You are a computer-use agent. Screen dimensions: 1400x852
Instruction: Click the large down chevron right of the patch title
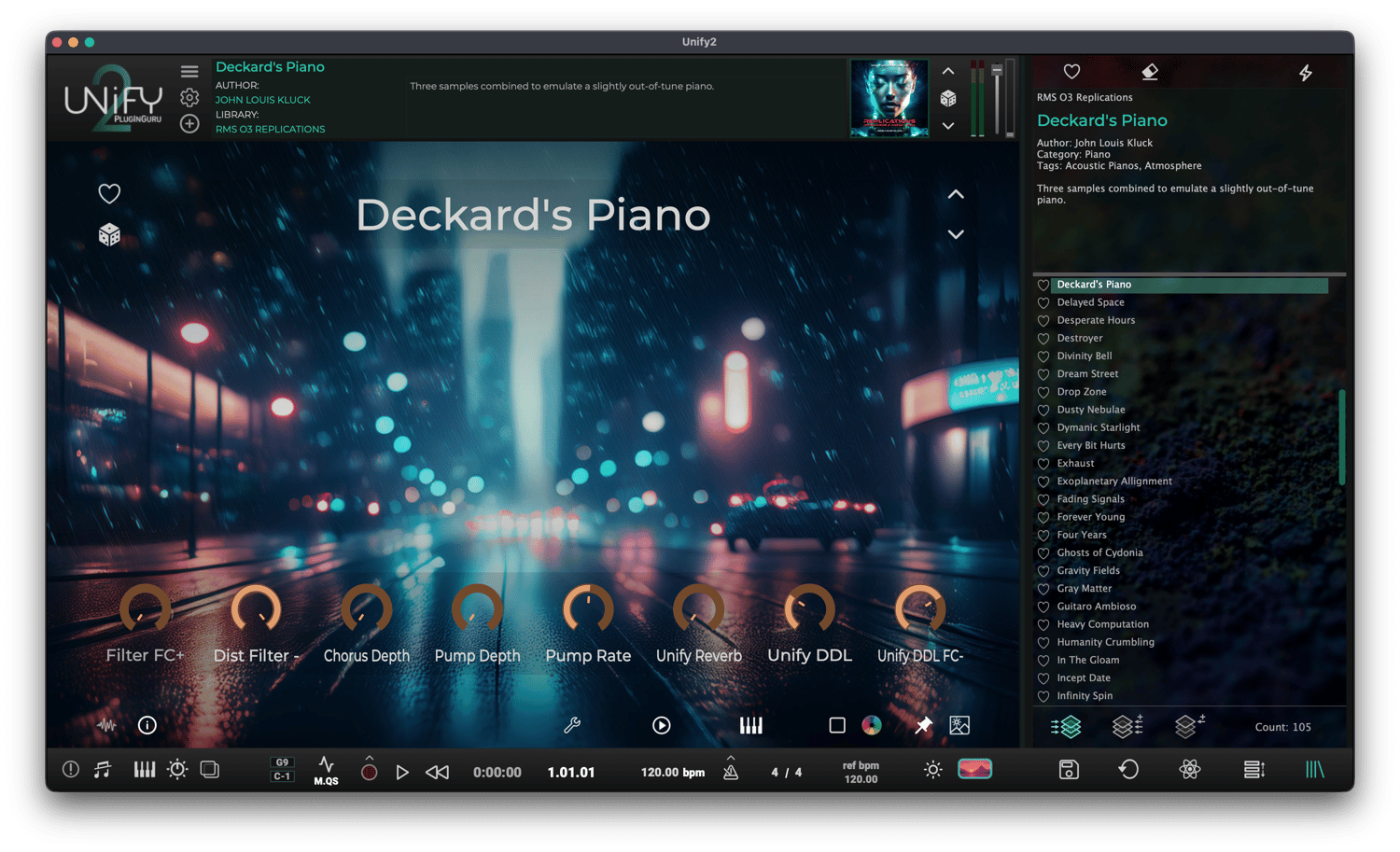tap(956, 234)
